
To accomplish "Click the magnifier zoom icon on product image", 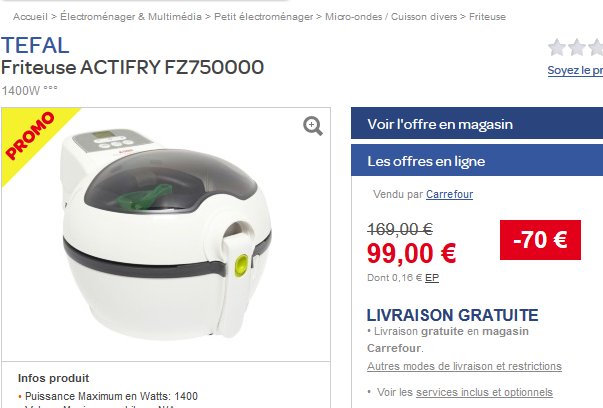I will coord(313,126).
